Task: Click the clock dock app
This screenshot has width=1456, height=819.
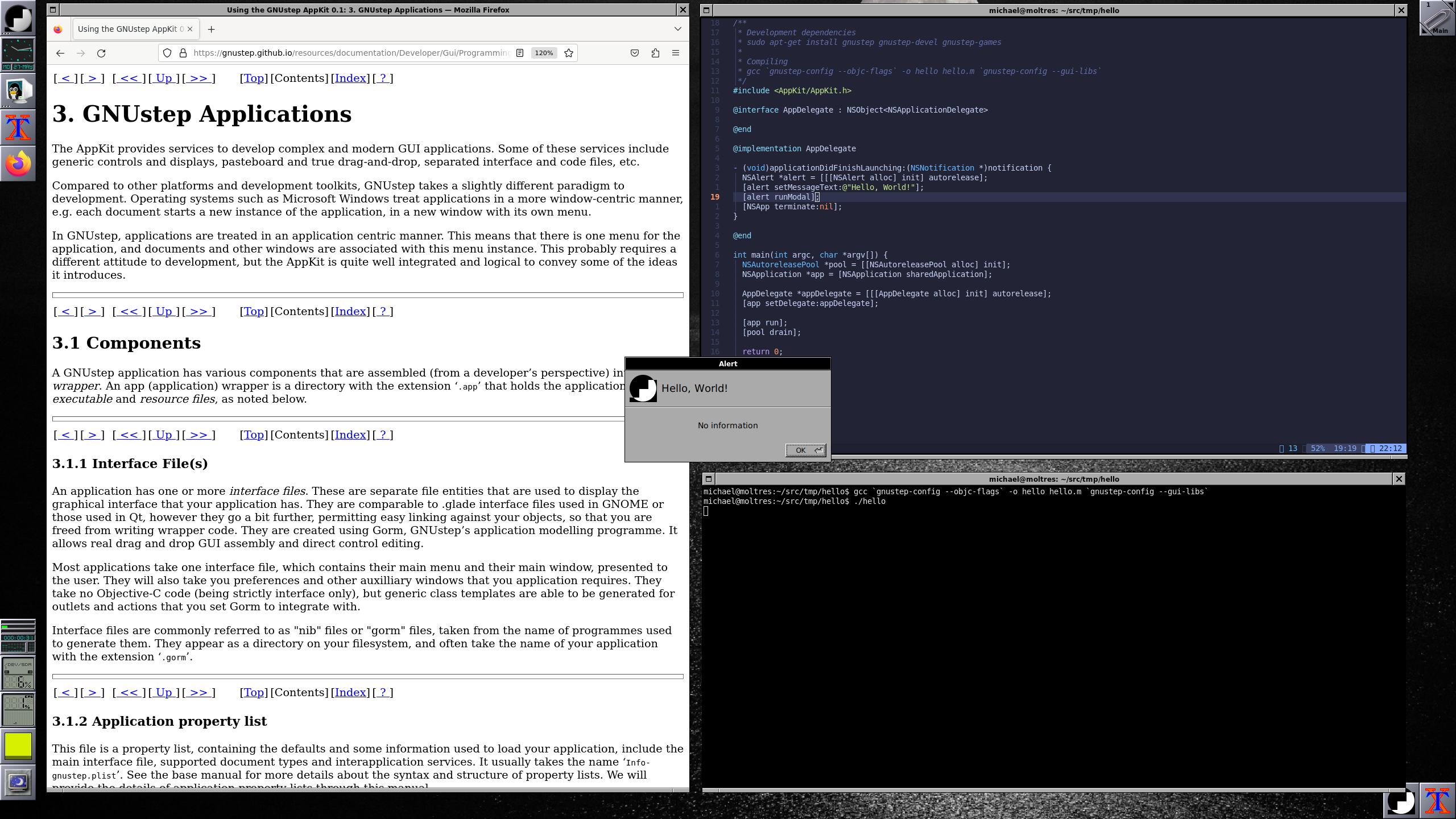Action: tap(18, 55)
